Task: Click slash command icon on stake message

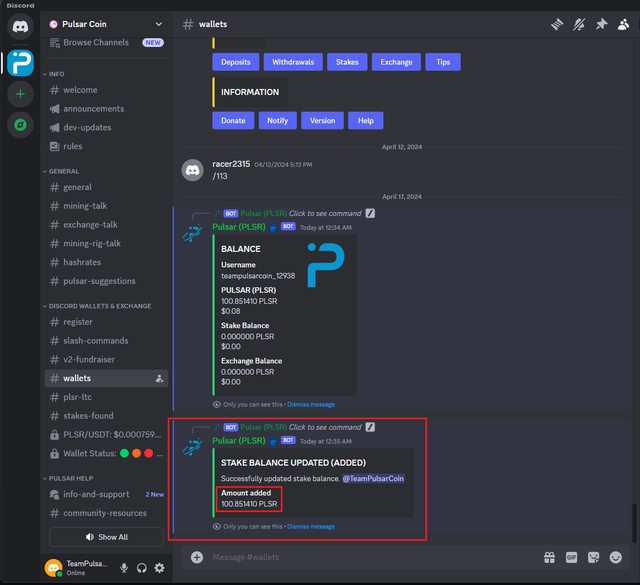Action: 370,427
